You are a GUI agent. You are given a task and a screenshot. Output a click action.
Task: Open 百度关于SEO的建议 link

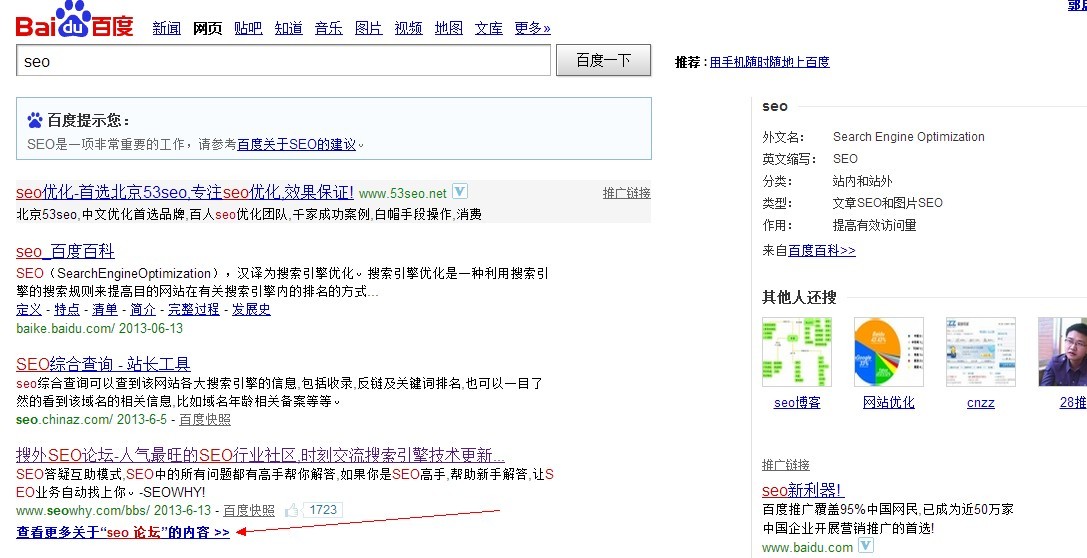[296, 144]
